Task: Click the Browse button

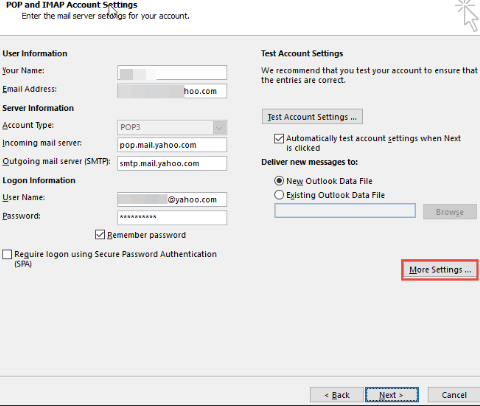Action: pos(450,212)
